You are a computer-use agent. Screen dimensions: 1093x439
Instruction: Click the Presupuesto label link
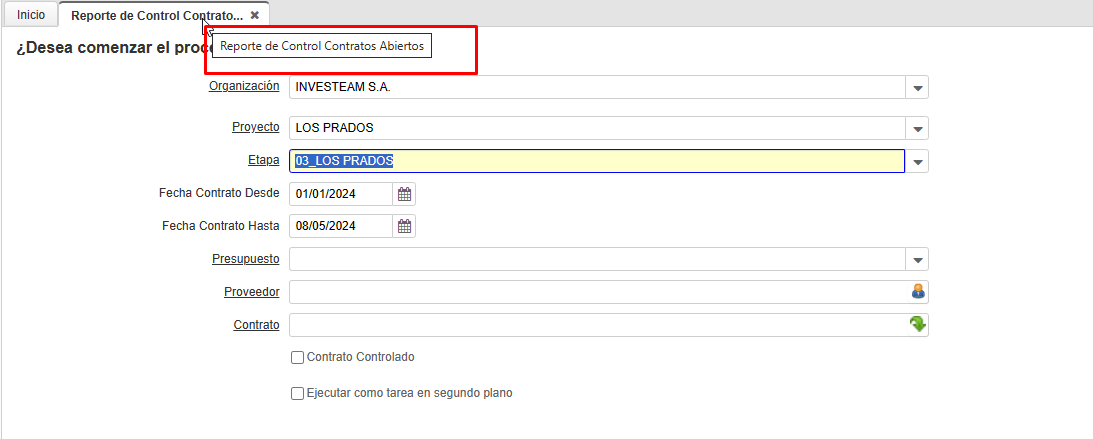pos(245,259)
